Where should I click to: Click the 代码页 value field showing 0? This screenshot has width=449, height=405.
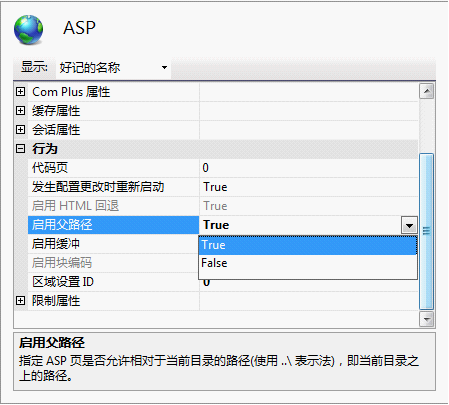click(309, 168)
